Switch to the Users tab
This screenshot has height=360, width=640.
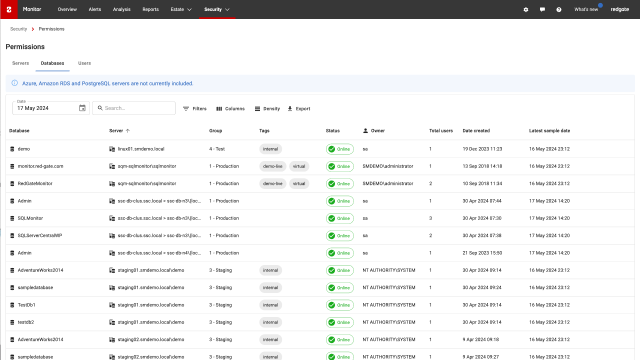pyautogui.click(x=84, y=63)
